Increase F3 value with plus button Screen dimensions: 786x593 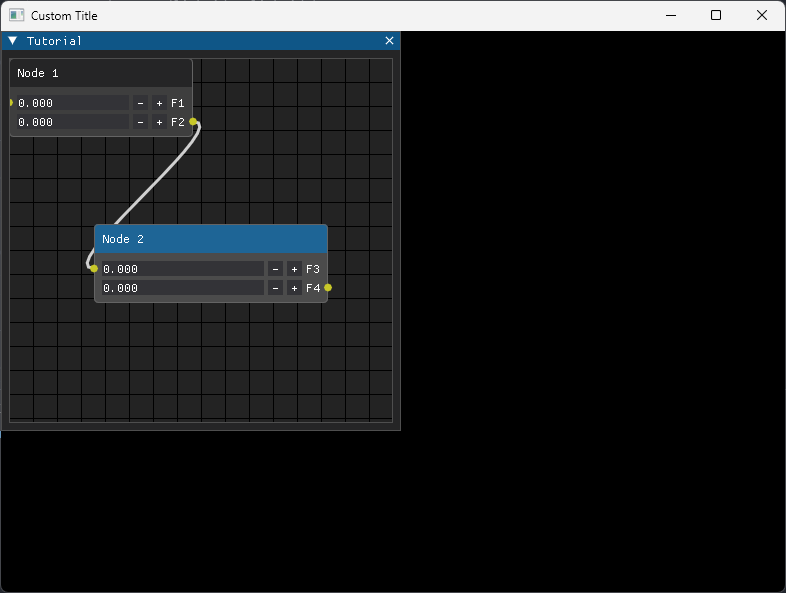[x=294, y=269]
